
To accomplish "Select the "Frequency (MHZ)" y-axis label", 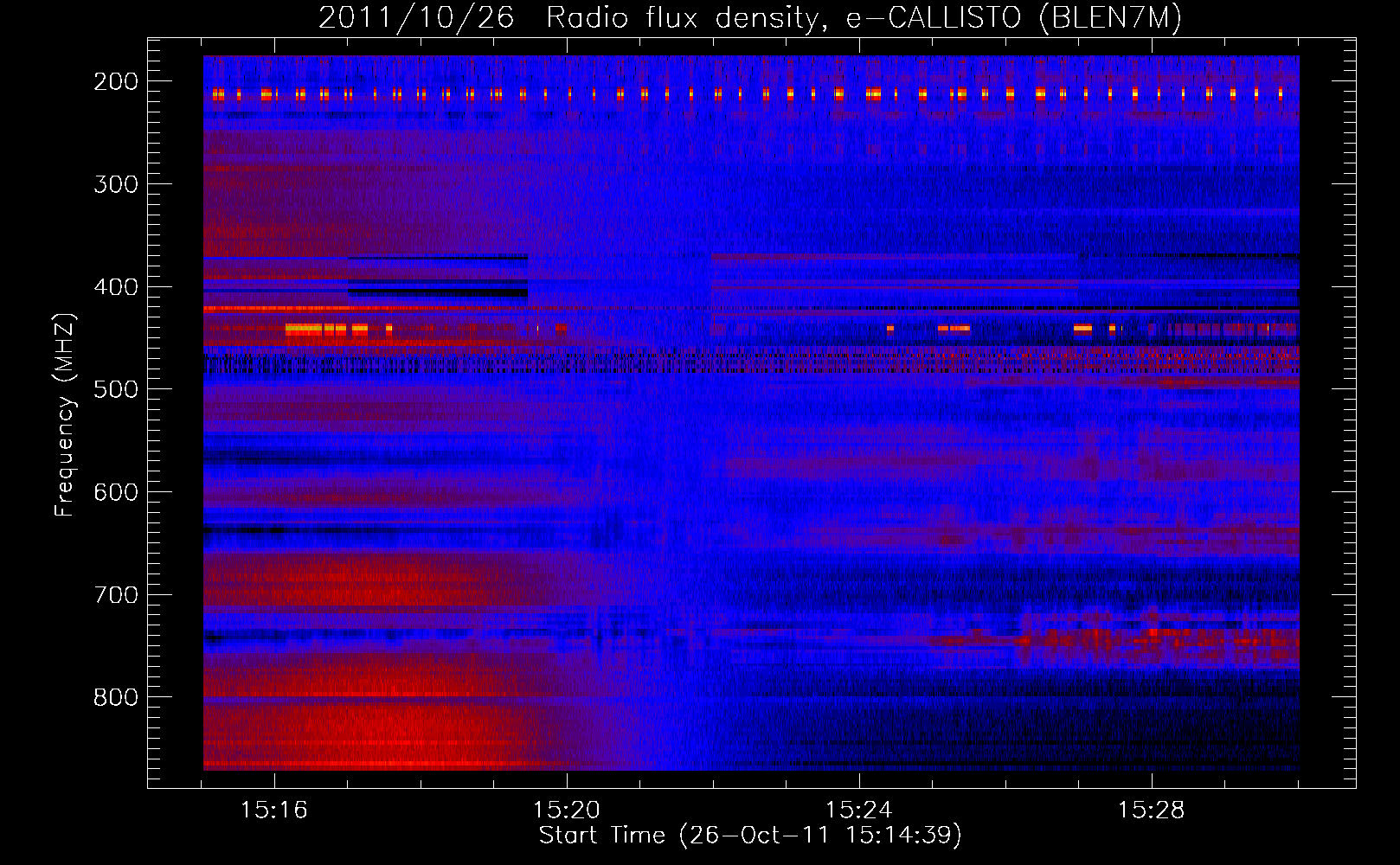I will 65,414.
